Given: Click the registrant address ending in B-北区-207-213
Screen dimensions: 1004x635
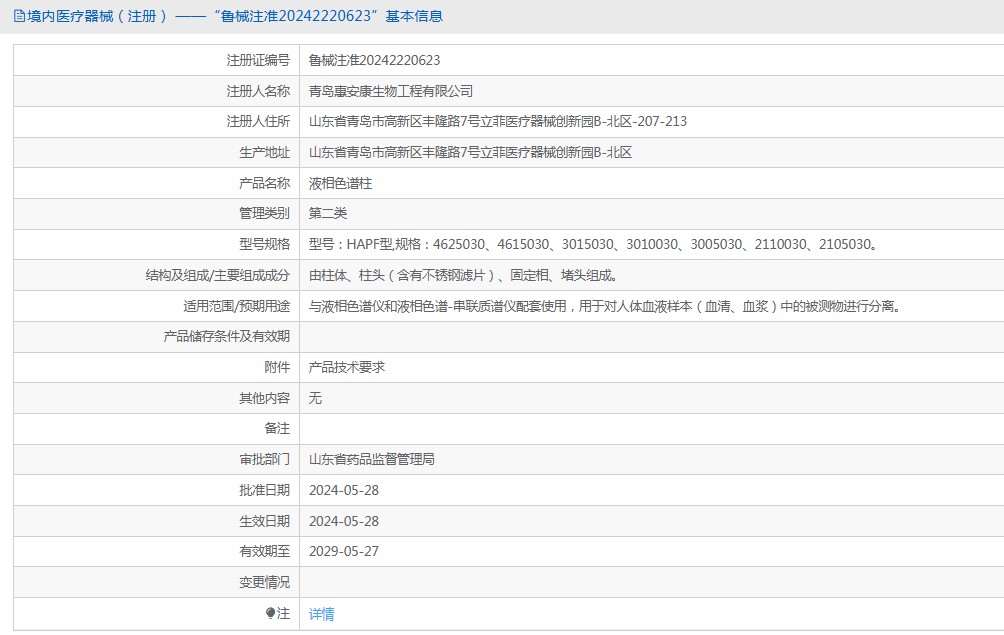Looking at the screenshot, I should [x=497, y=122].
